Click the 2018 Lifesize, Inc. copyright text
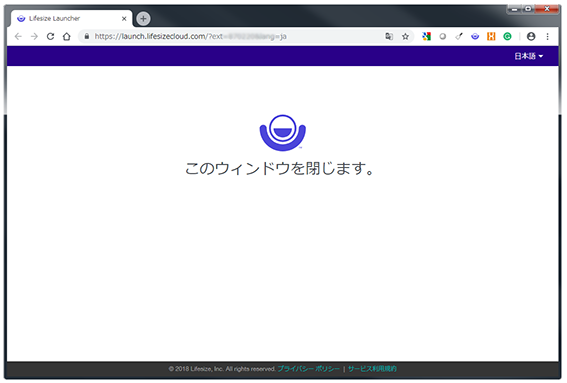Viewport: 567px width, 383px height. click(222, 369)
